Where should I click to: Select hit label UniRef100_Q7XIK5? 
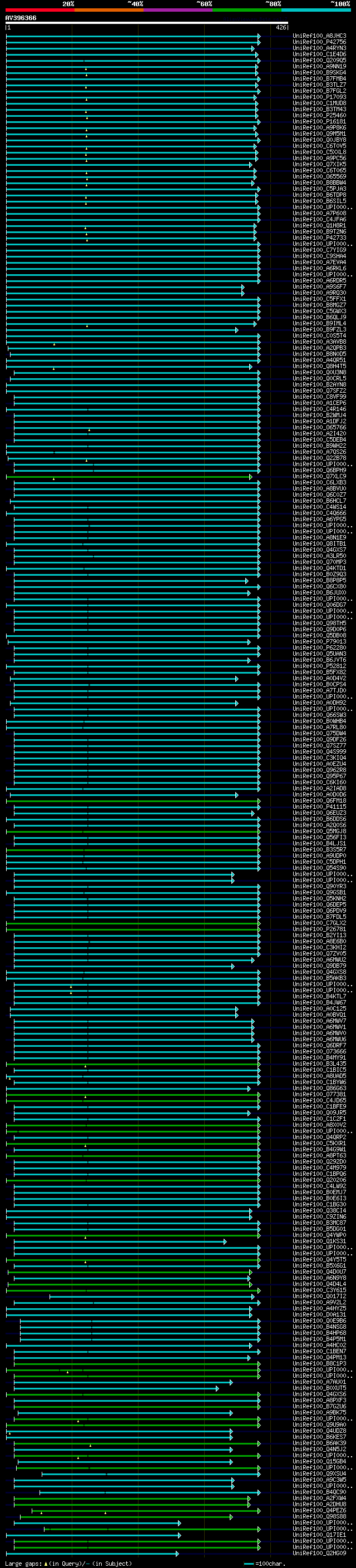pyautogui.click(x=319, y=164)
